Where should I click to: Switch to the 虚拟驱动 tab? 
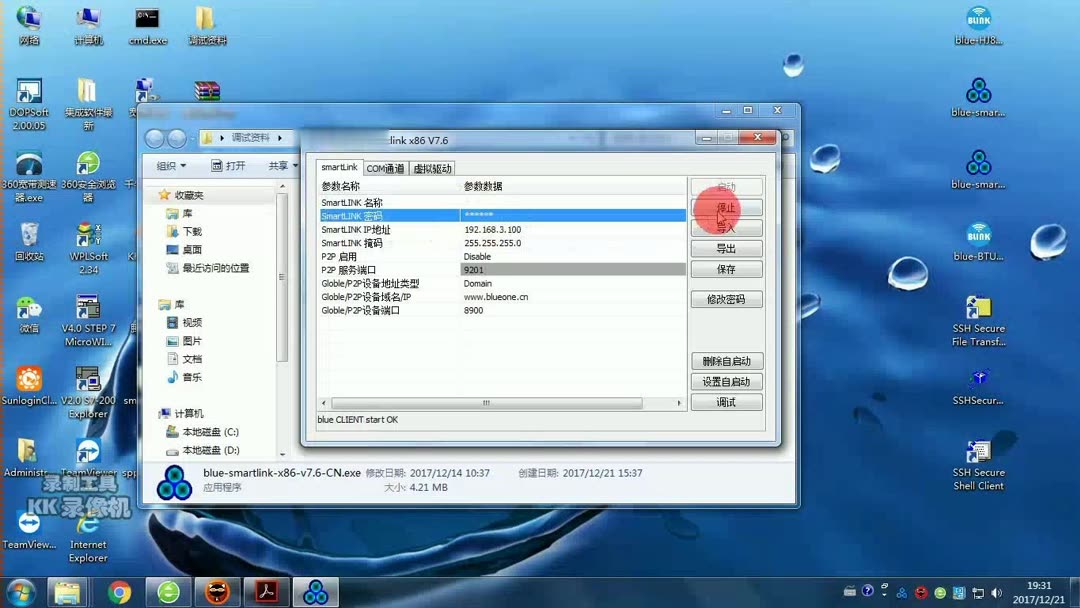point(434,167)
